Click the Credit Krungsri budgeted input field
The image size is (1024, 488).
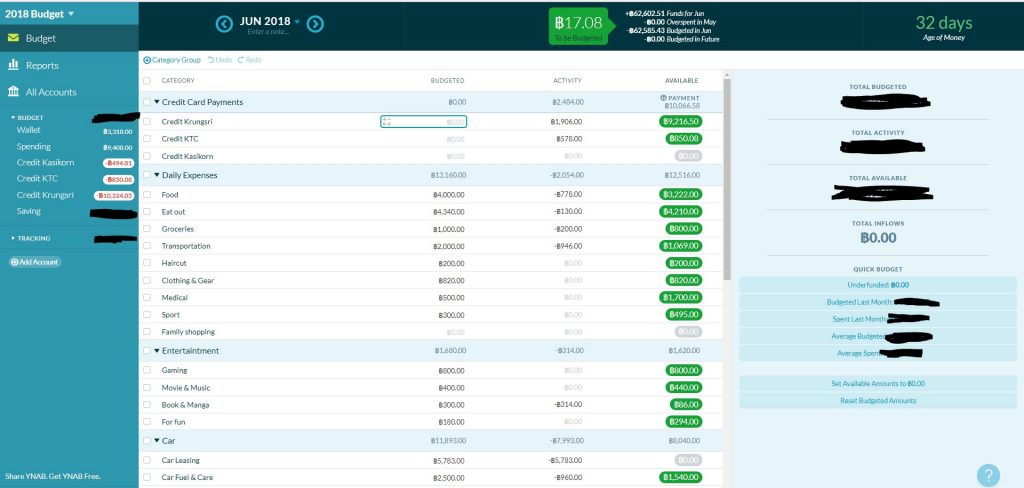[x=424, y=122]
